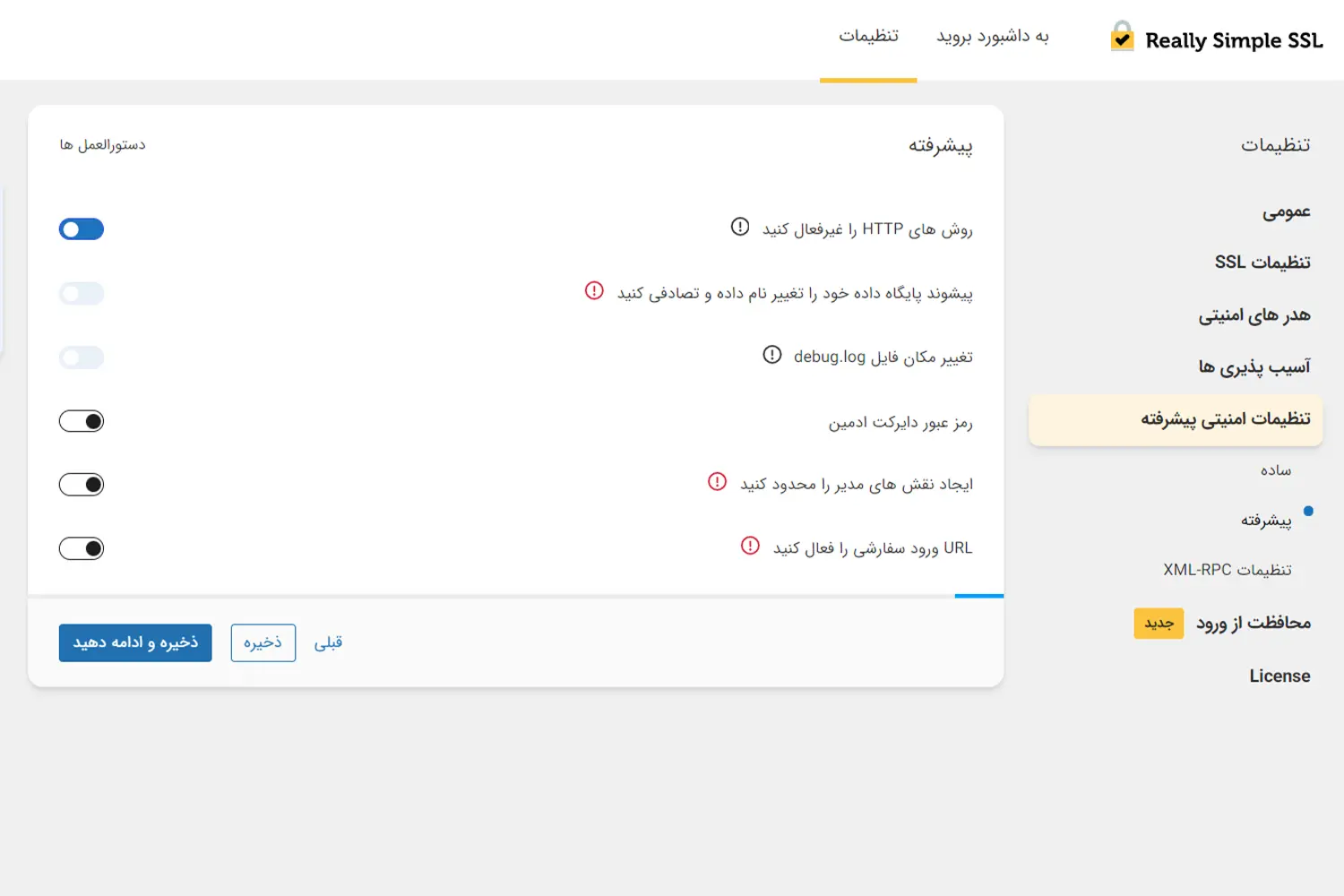Open به داشبورد بروید tab
The image size is (1344, 896).
(x=993, y=36)
